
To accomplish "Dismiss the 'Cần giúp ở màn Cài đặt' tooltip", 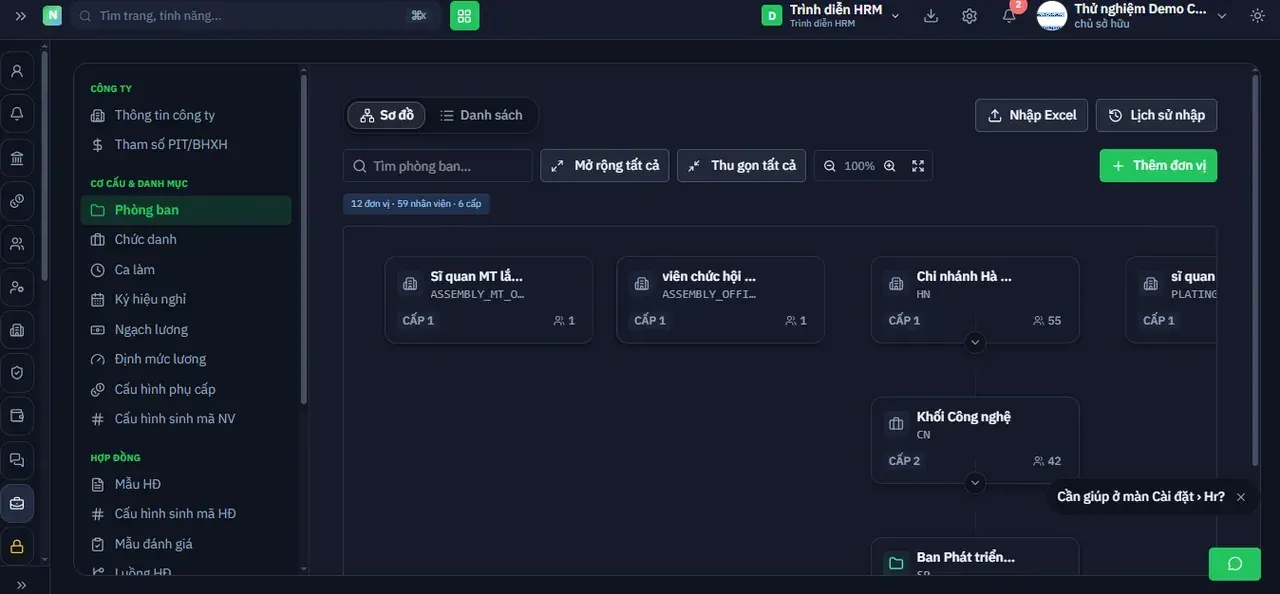I will tap(1241, 497).
